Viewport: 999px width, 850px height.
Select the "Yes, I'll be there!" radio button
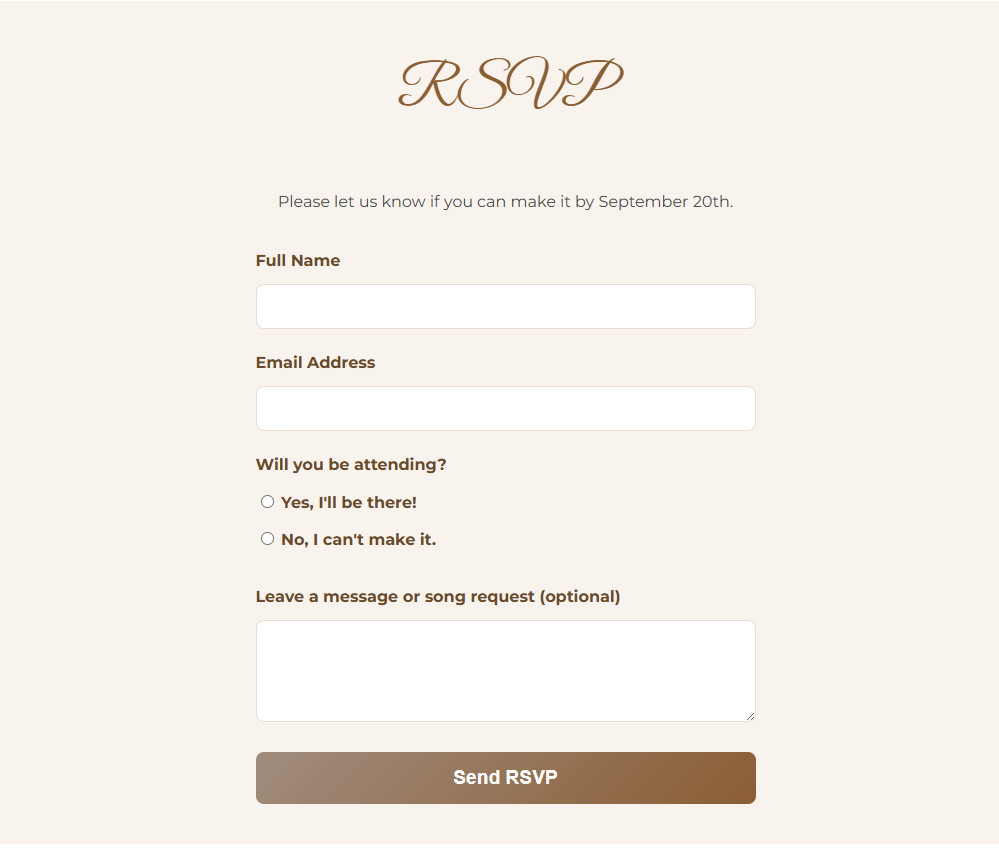267,502
